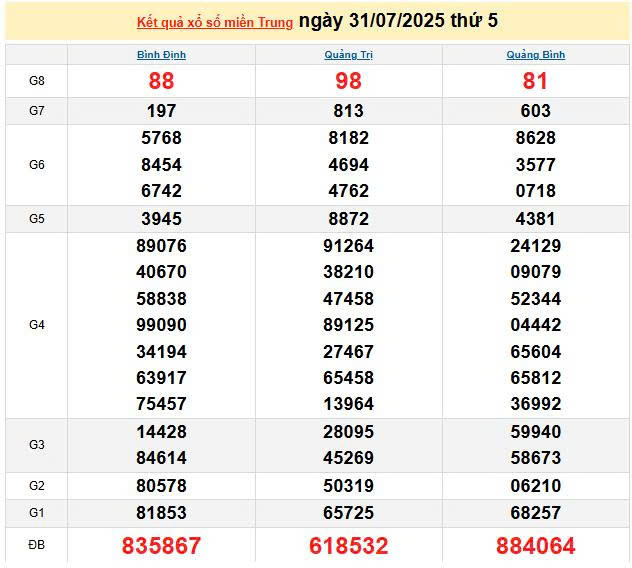
Task: Select G4 number 38210
Action: [349, 272]
